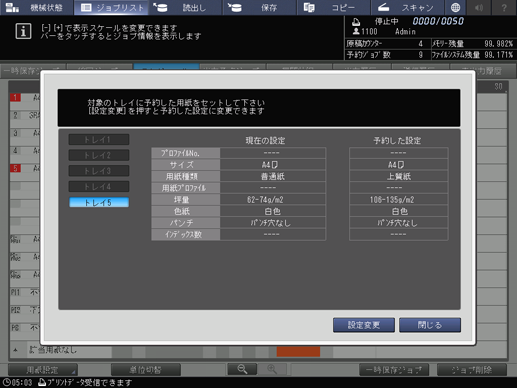This screenshot has width=517, height=388.
Task: Click the 該当用紙なし row label
Action: 53,350
